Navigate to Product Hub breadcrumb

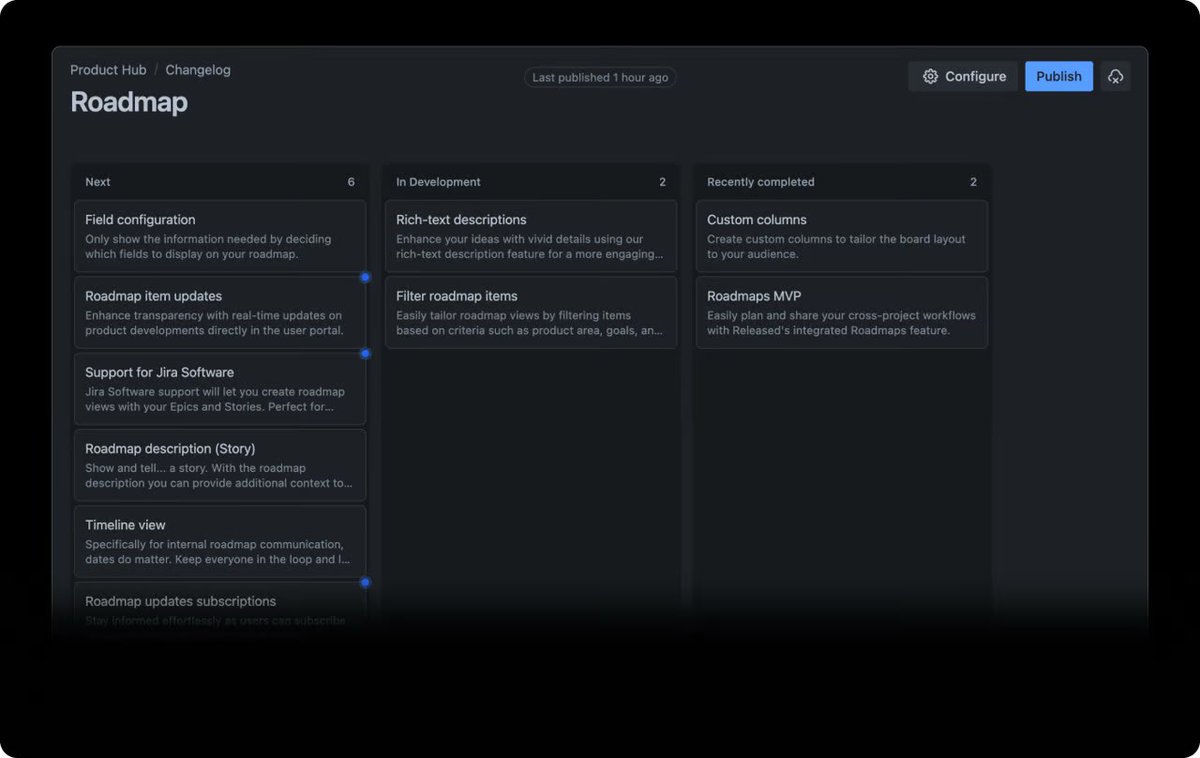click(x=108, y=70)
